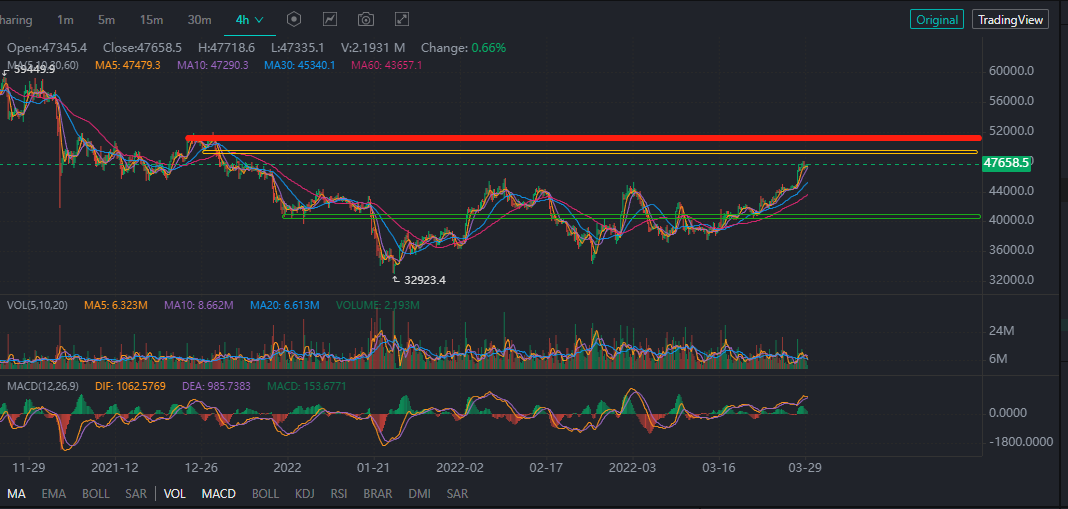Click the VOL(5,10,20) indicator label
The image size is (1068, 509).
click(37, 305)
